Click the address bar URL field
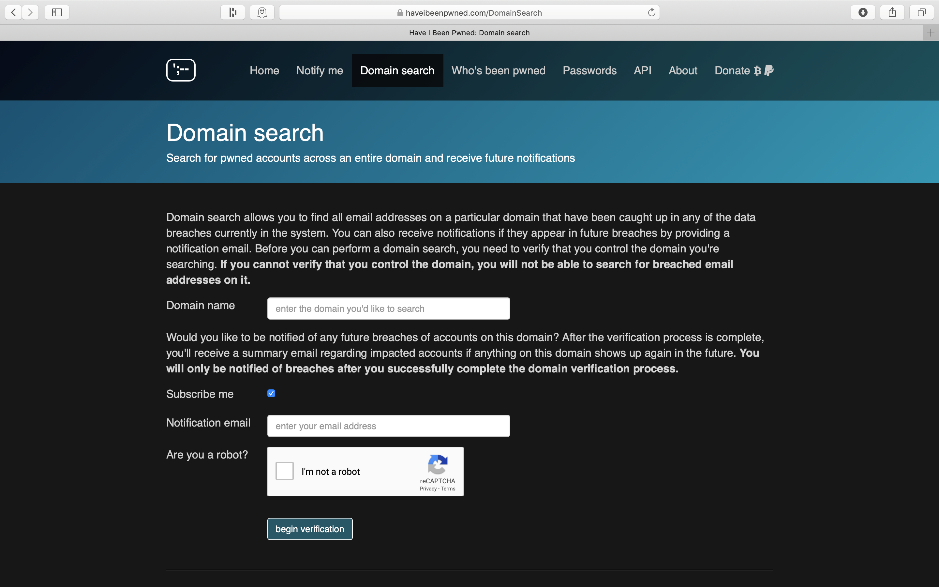The image size is (939, 587). pyautogui.click(x=470, y=13)
